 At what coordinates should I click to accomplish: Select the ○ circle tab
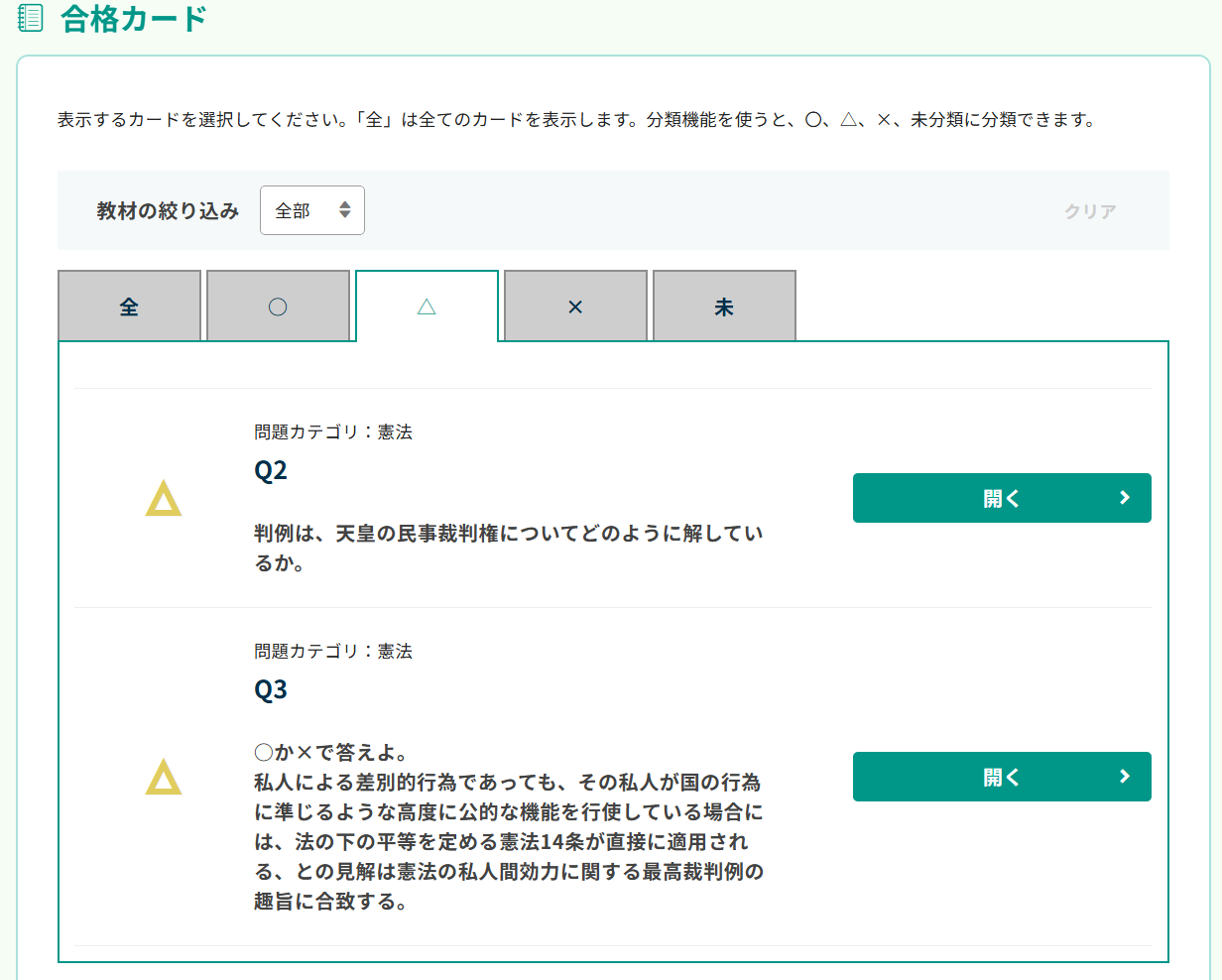pyautogui.click(x=278, y=306)
